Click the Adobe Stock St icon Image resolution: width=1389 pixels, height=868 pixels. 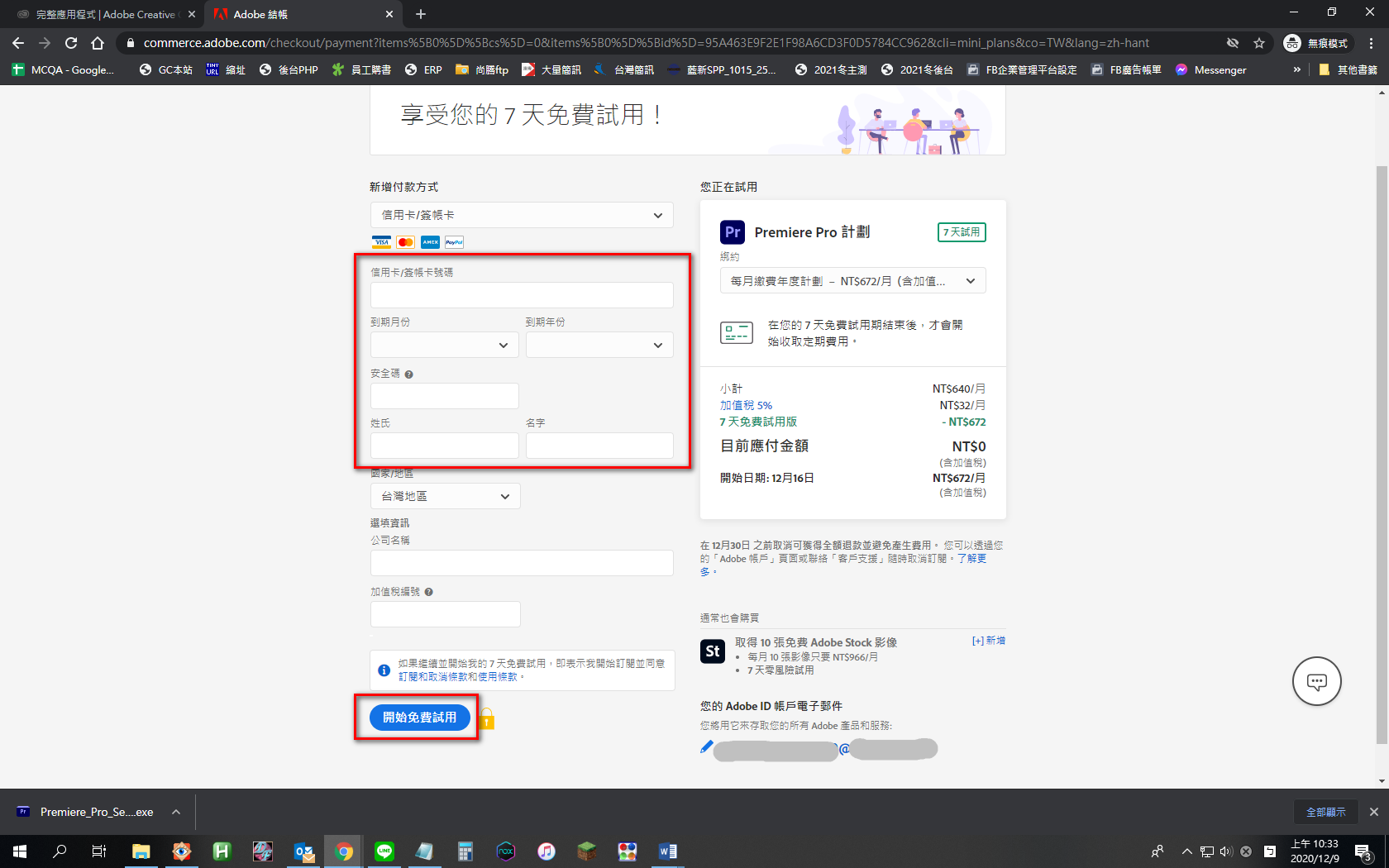[713, 651]
